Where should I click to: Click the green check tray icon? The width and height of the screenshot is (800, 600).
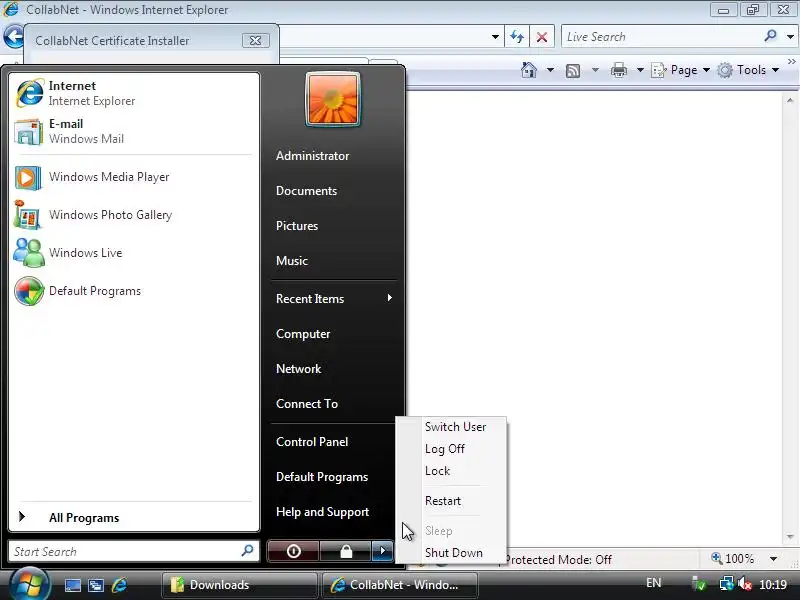click(699, 584)
